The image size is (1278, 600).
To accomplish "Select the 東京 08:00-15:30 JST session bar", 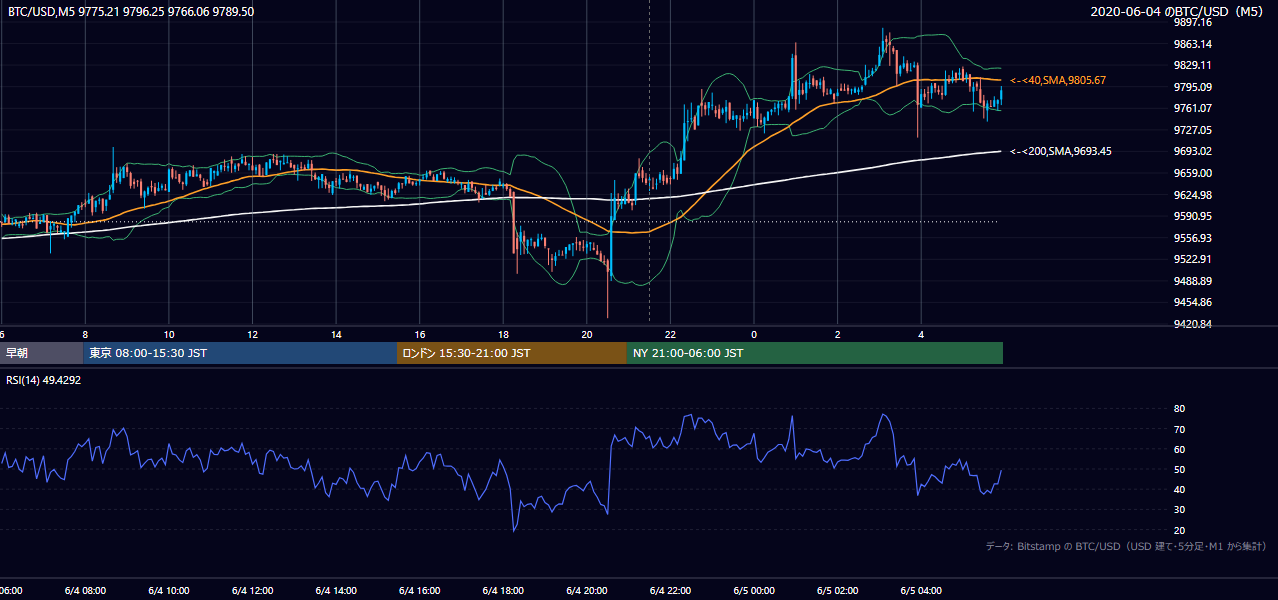I will click(240, 353).
